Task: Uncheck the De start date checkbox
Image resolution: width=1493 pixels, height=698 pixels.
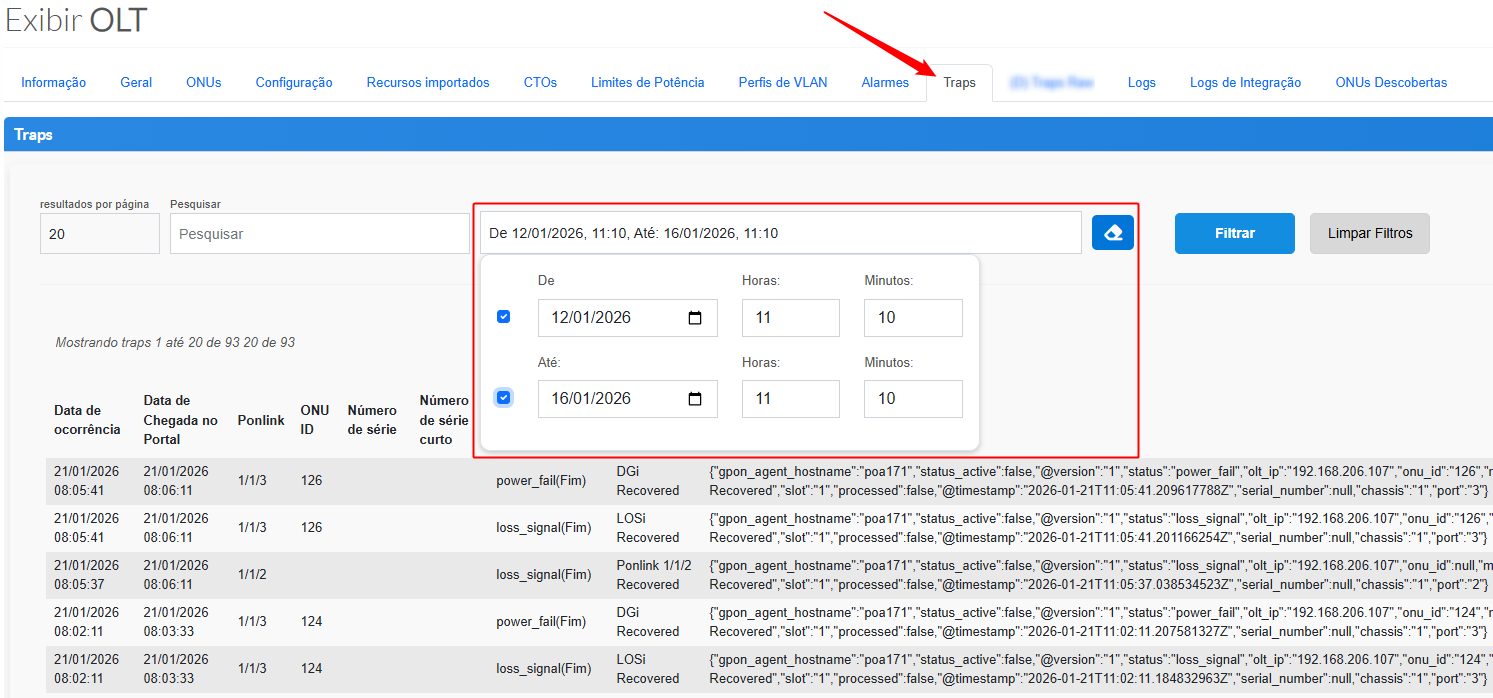Action: pos(504,317)
